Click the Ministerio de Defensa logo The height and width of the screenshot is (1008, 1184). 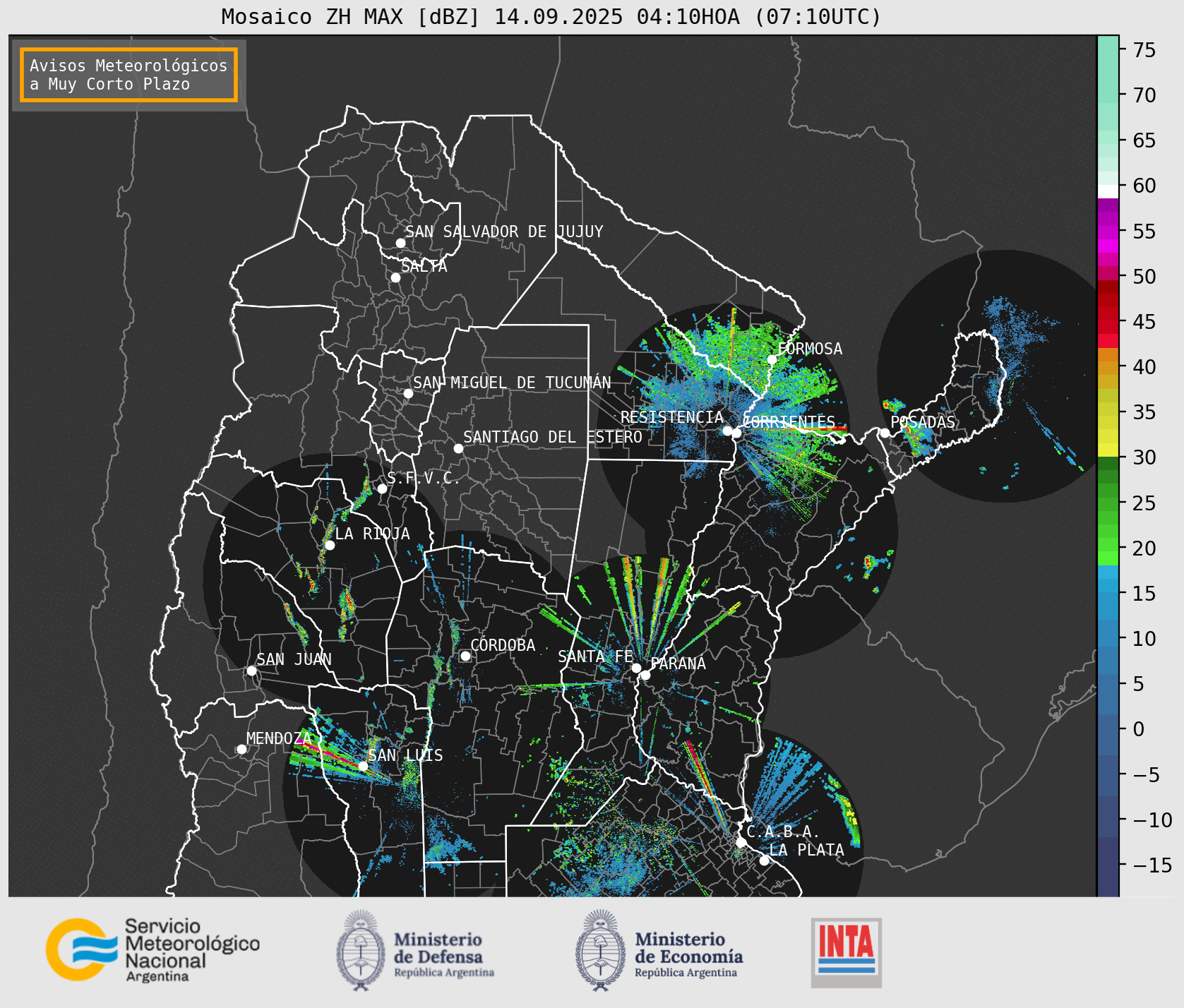(x=415, y=950)
